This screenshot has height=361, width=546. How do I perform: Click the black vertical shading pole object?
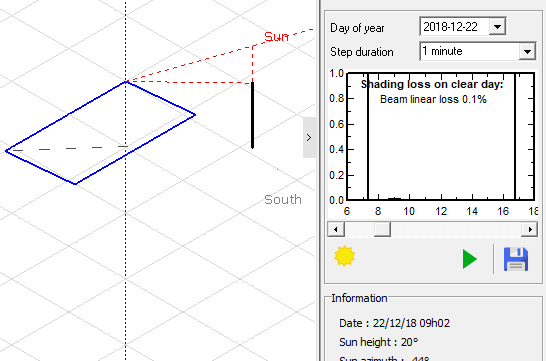tap(252, 115)
